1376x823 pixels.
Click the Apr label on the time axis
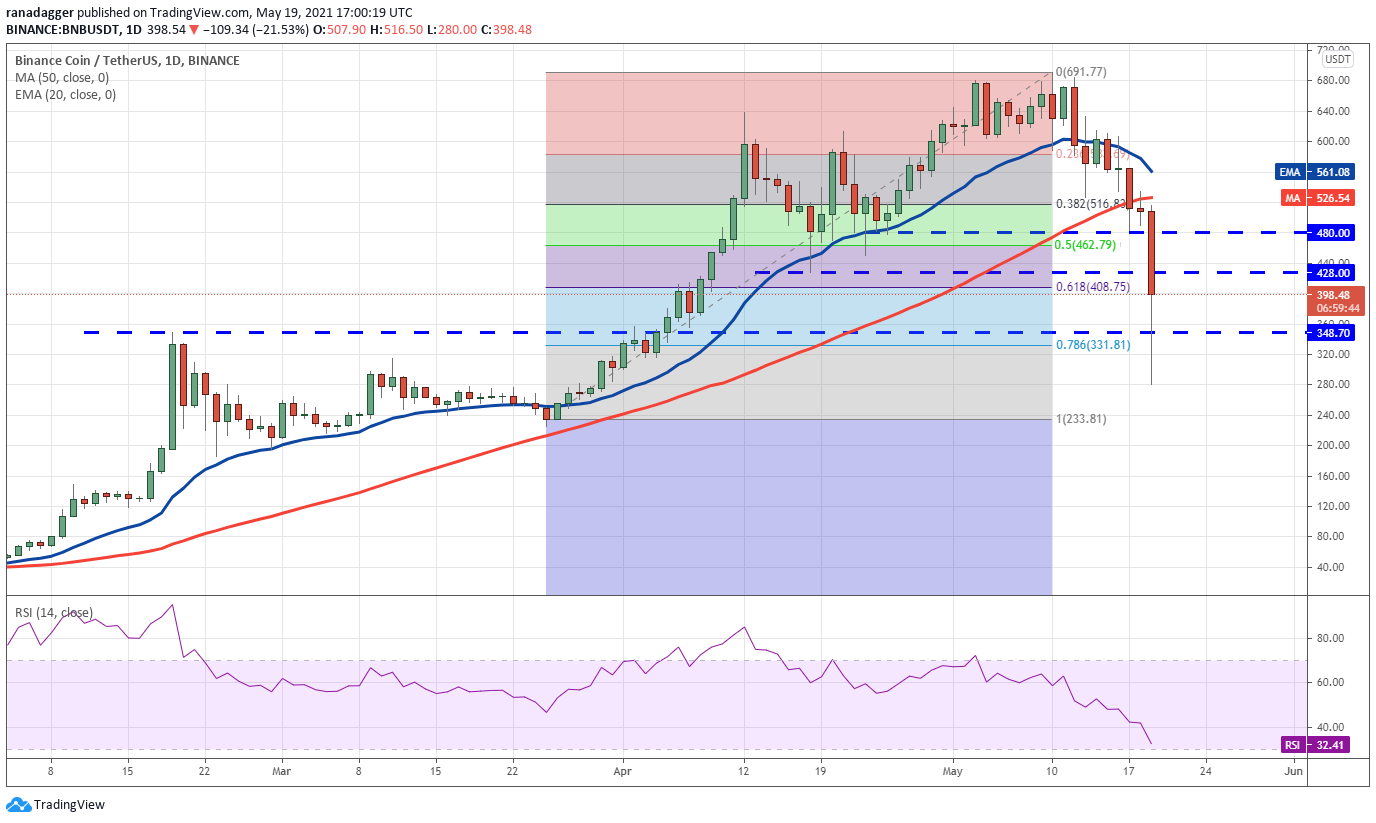(x=623, y=771)
